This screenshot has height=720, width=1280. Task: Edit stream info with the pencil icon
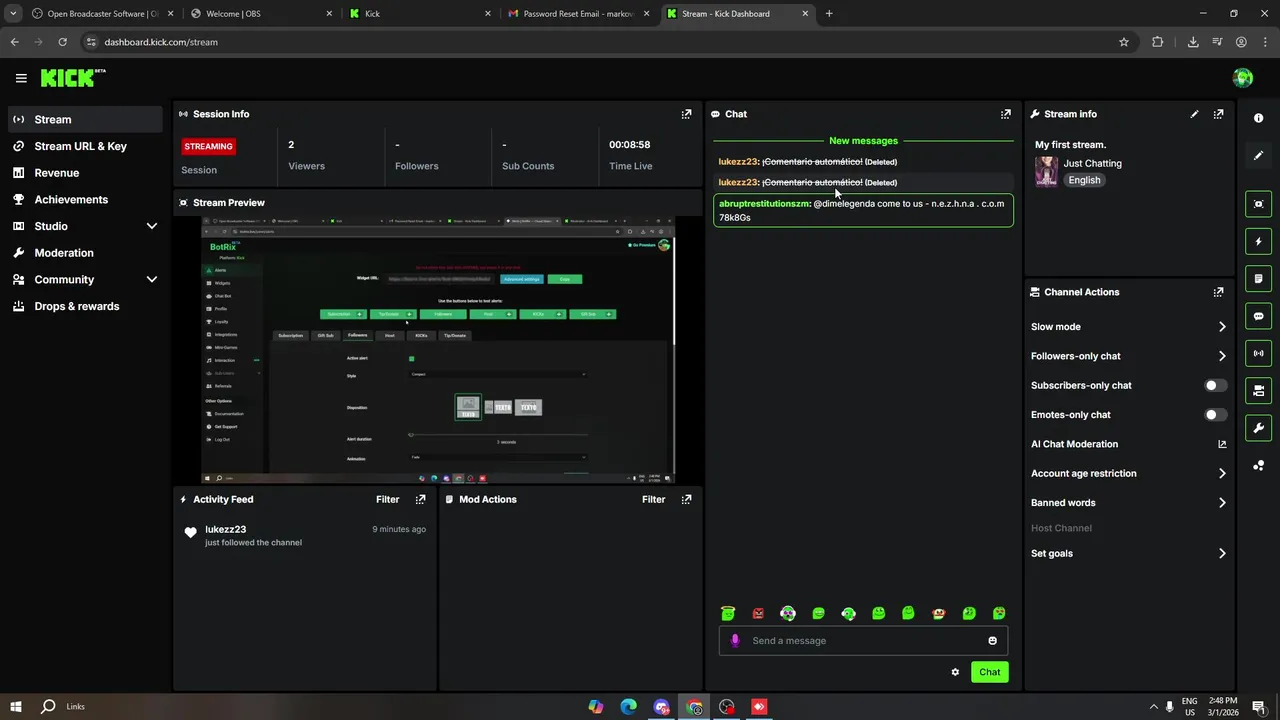click(1194, 114)
